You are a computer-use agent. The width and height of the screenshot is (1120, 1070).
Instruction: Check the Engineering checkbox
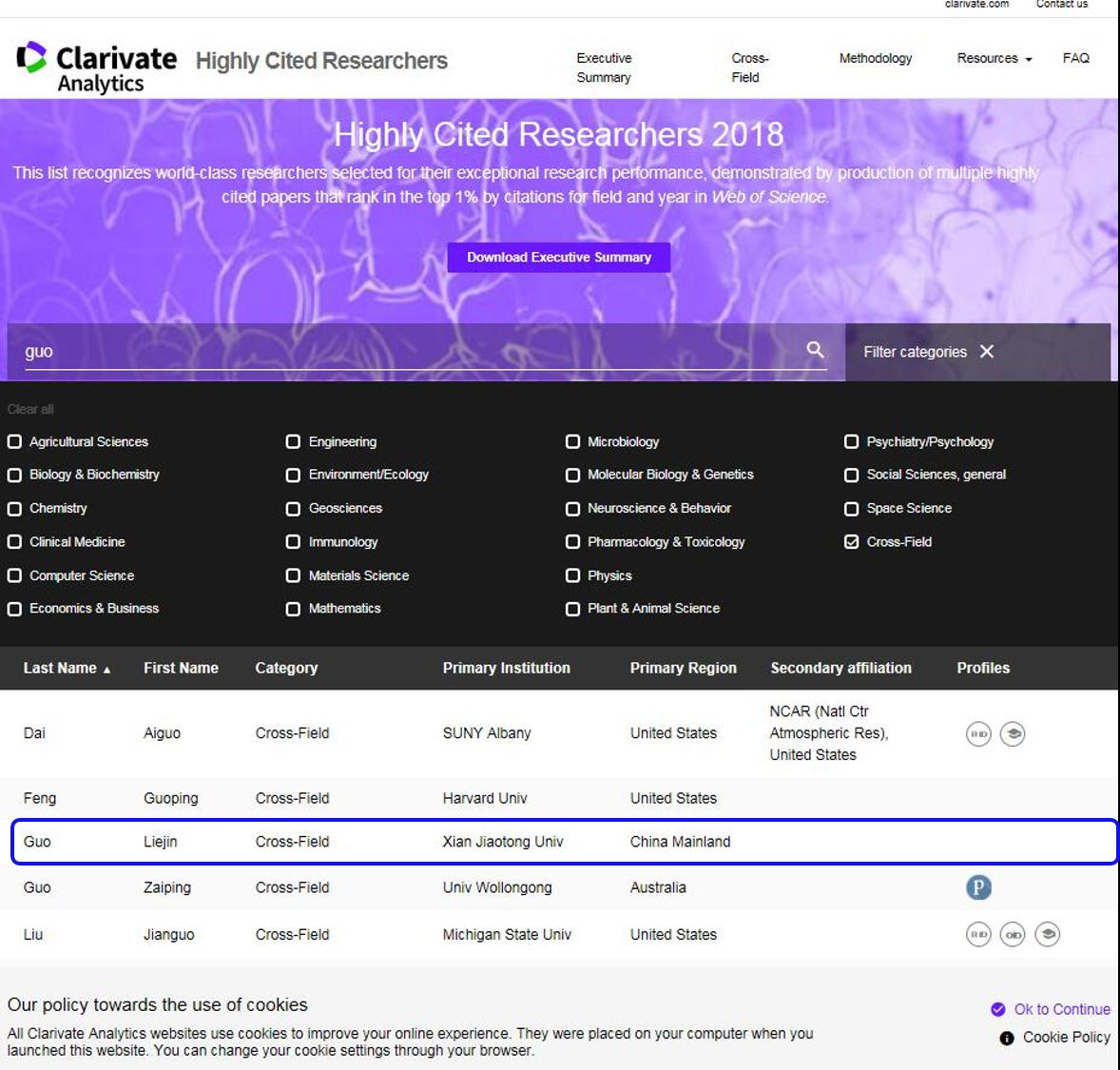[293, 441]
